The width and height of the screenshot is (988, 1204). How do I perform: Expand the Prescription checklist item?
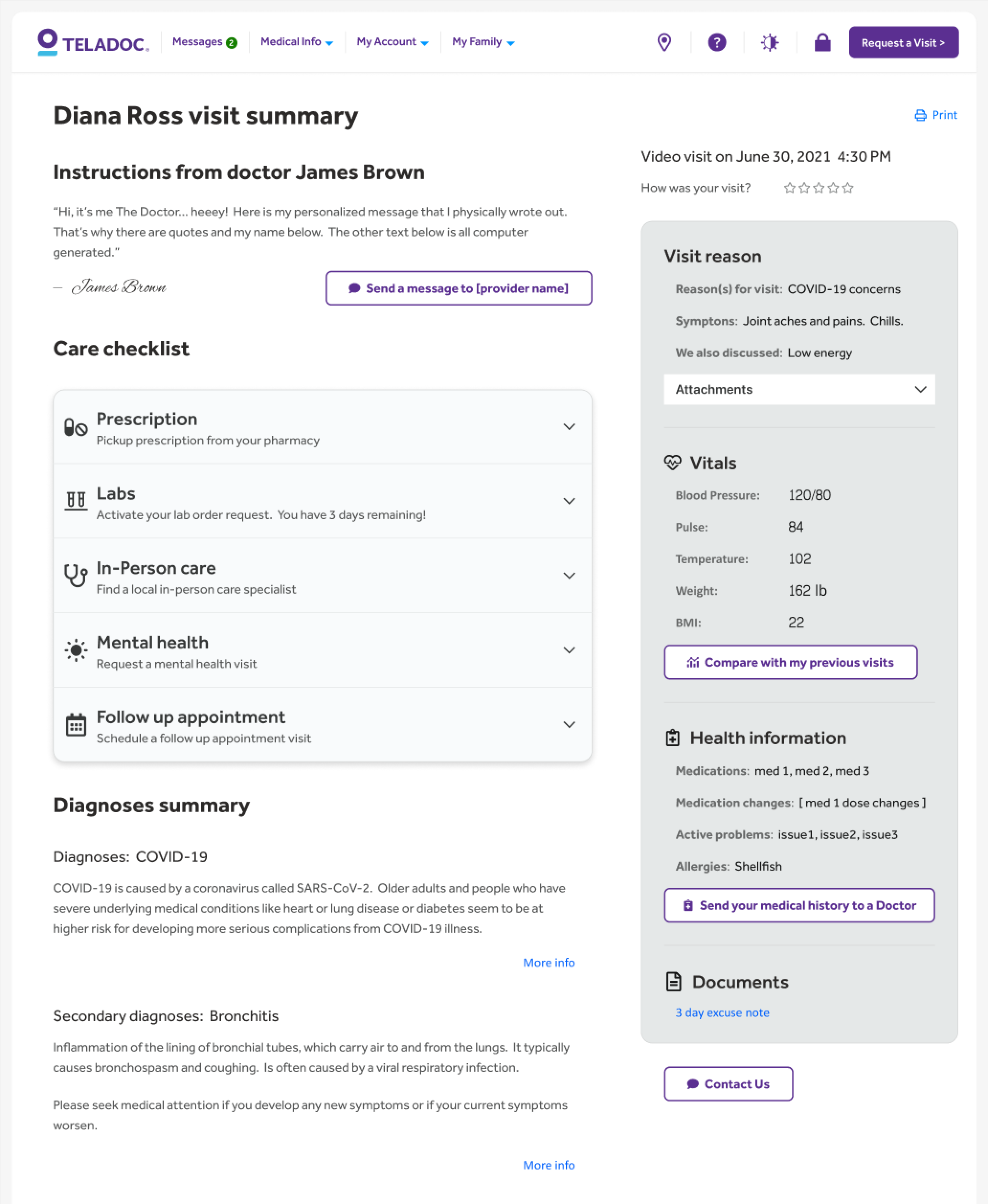569,426
